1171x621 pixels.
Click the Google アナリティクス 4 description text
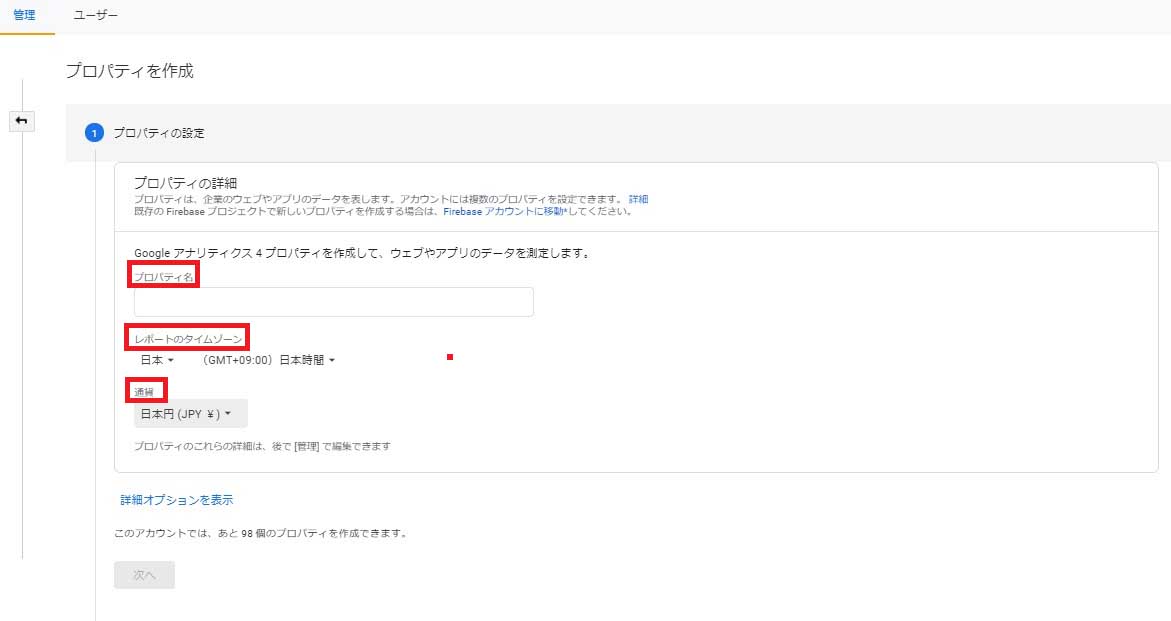(364, 253)
